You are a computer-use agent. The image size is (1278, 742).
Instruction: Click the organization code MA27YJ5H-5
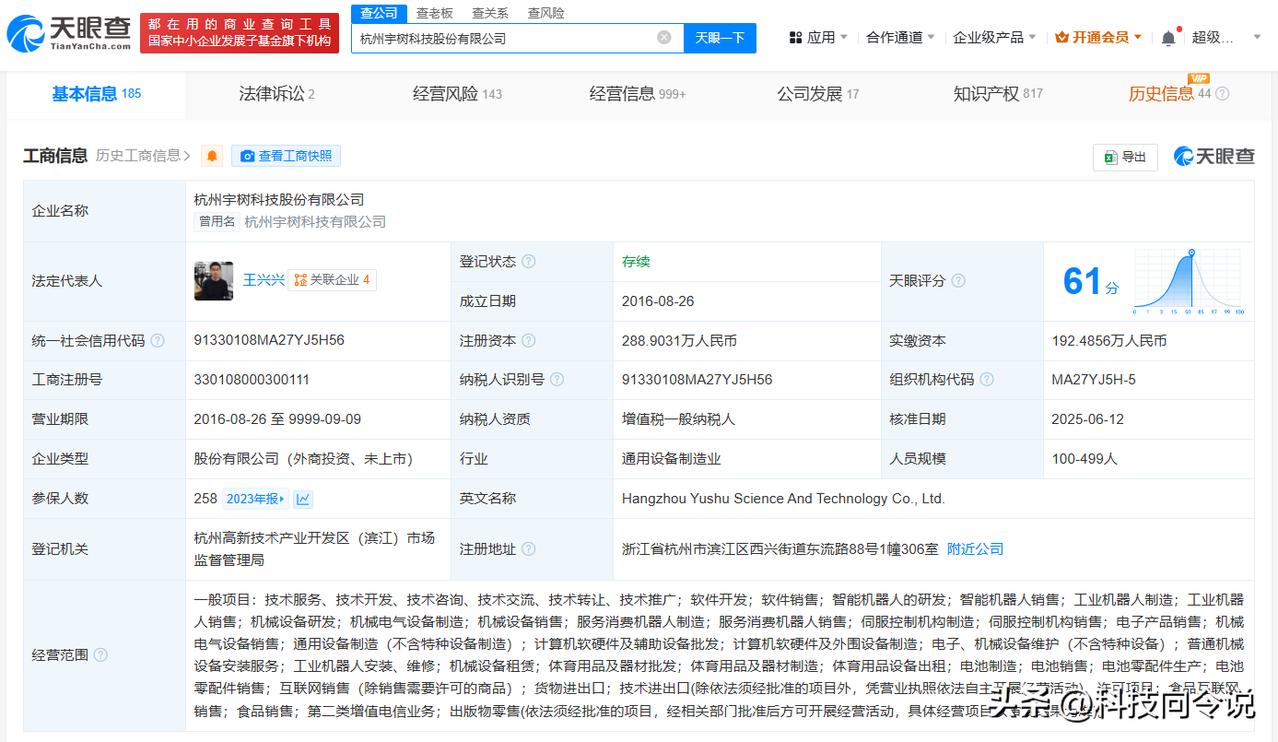(x=1094, y=379)
